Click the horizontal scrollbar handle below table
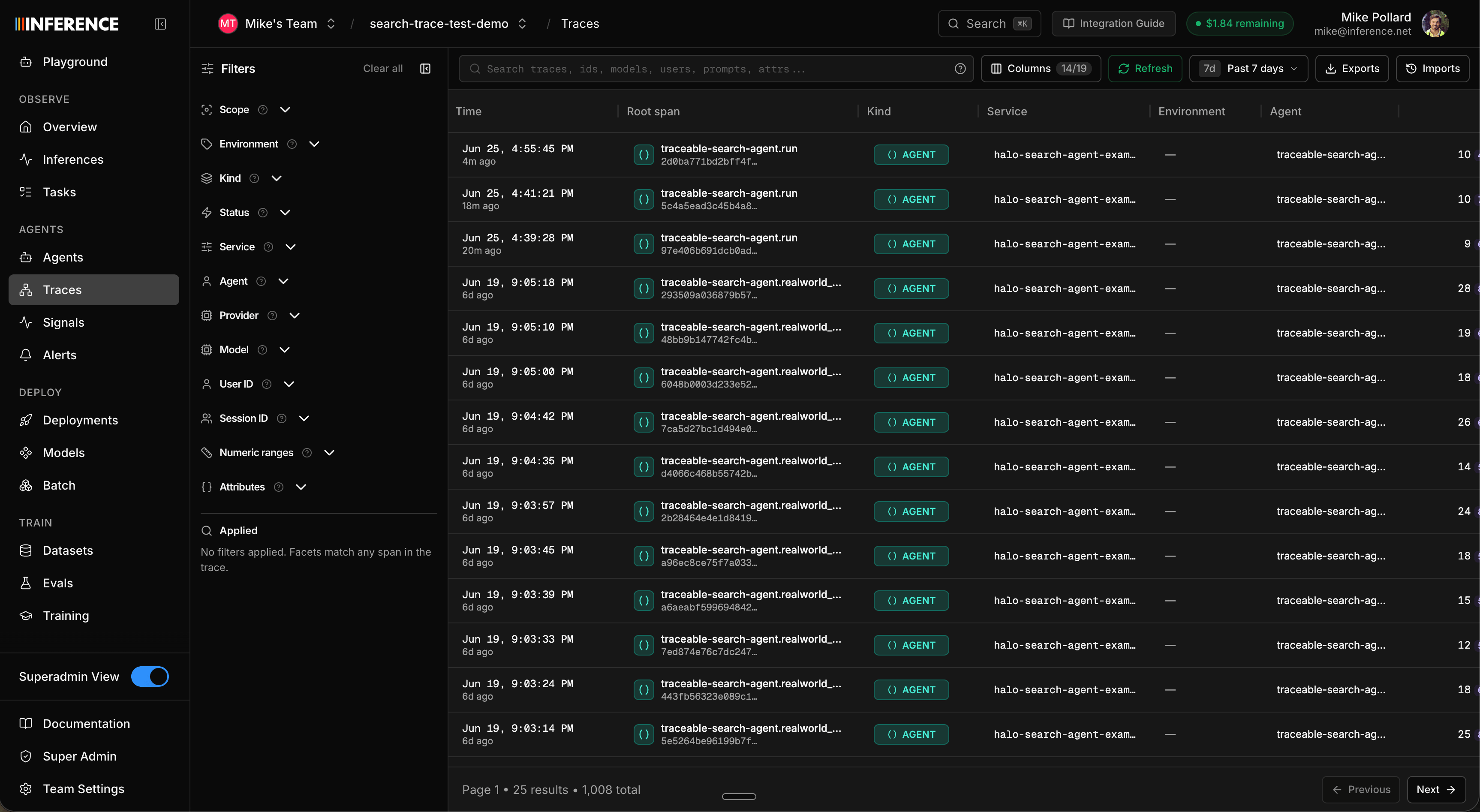The height and width of the screenshot is (812, 1480). (x=739, y=796)
